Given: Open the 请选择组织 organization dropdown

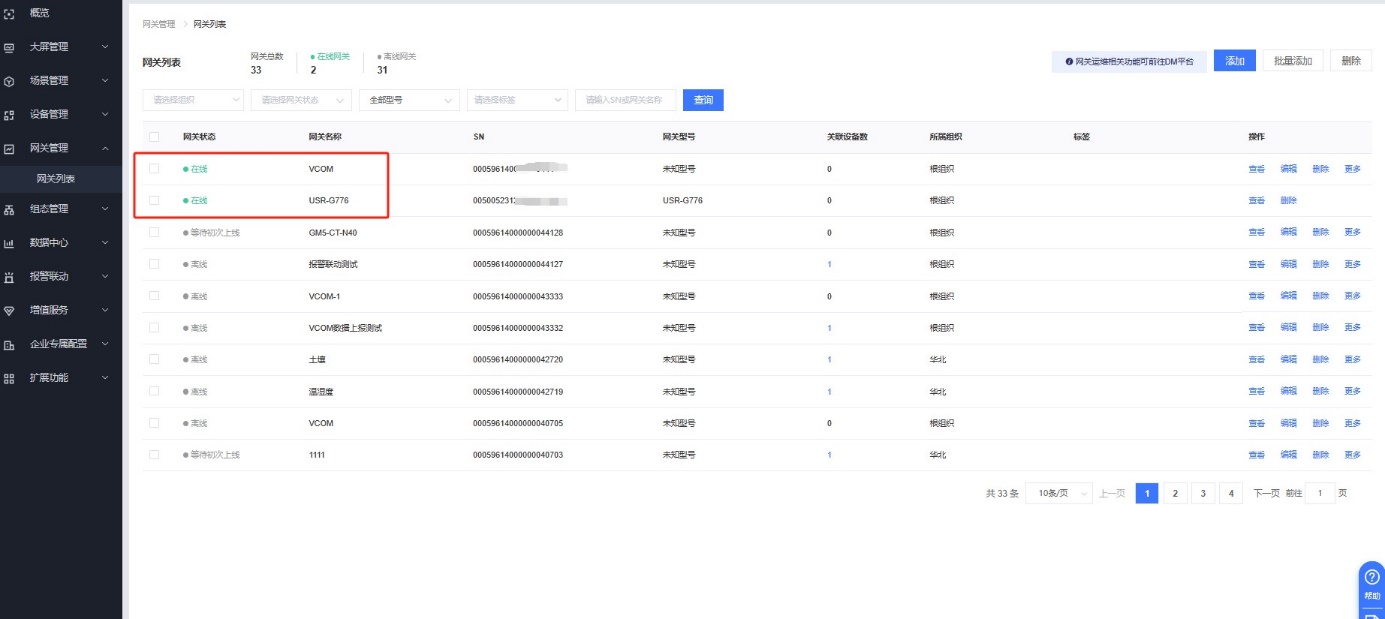Looking at the screenshot, I should tap(193, 100).
